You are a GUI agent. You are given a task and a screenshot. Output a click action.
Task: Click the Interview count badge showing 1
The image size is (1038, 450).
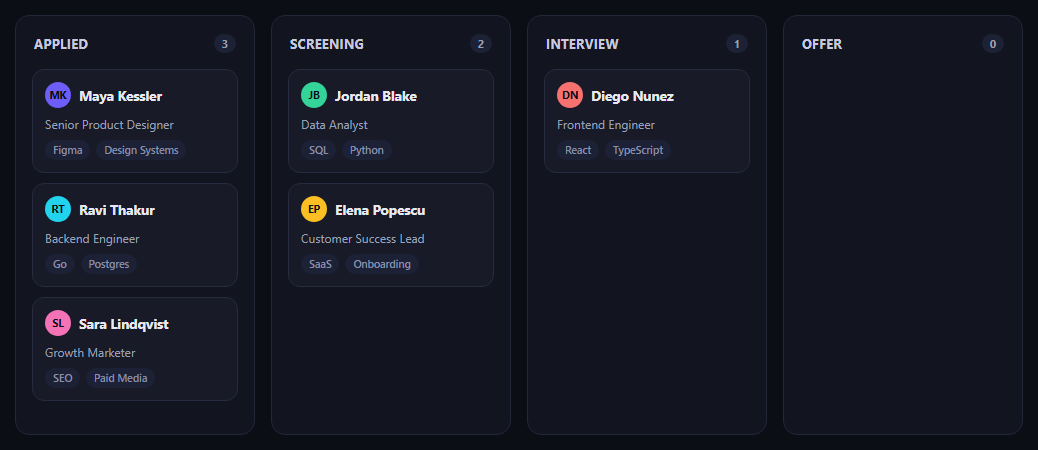click(x=737, y=44)
